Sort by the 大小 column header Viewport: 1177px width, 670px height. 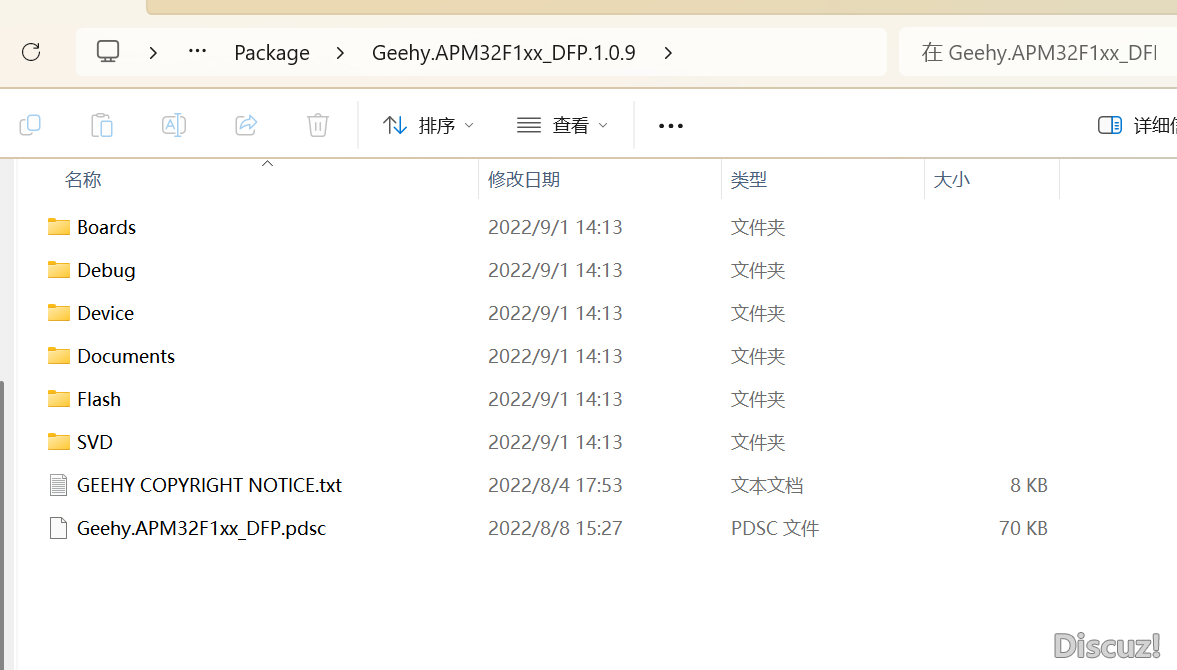pyautogui.click(x=951, y=179)
